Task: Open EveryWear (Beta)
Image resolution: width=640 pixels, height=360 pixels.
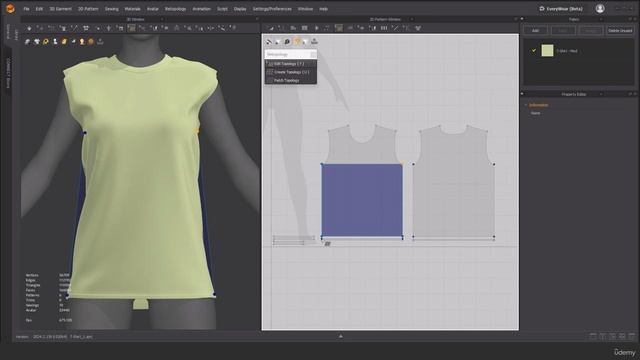Action: click(561, 9)
